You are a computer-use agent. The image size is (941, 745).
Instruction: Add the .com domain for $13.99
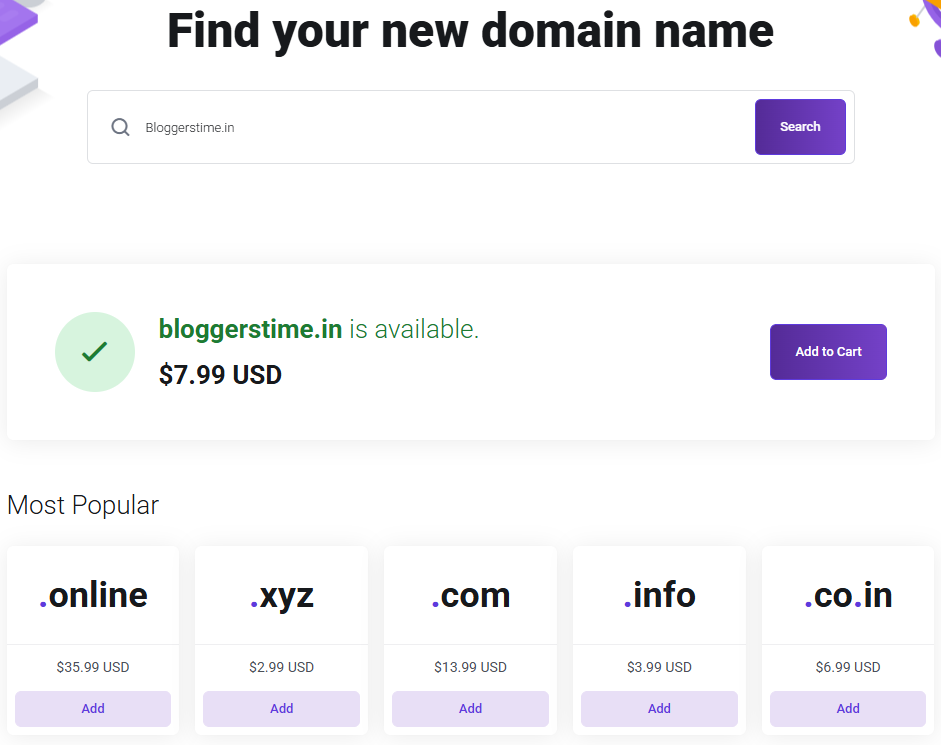(470, 708)
